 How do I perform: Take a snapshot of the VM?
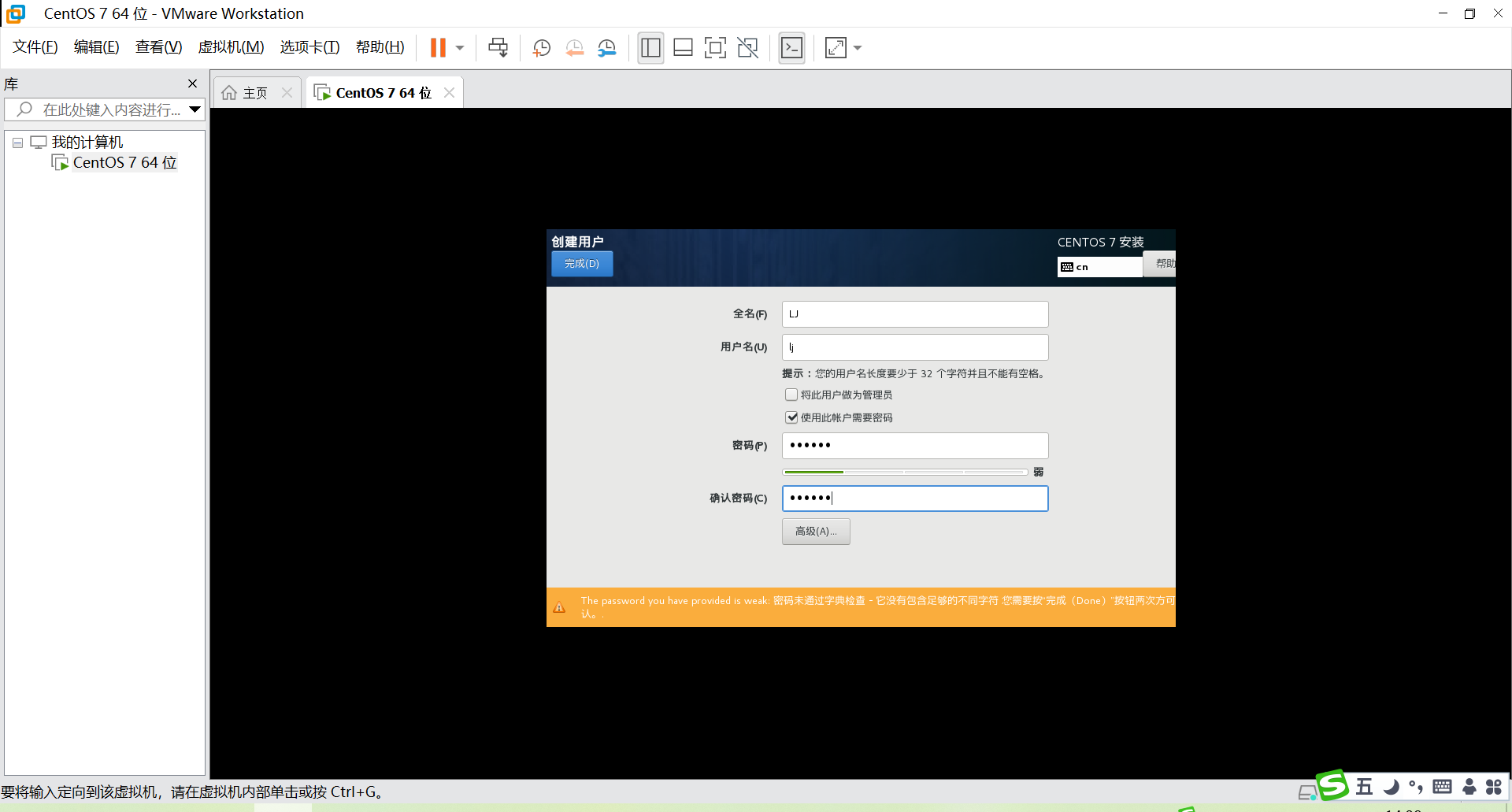pos(542,48)
